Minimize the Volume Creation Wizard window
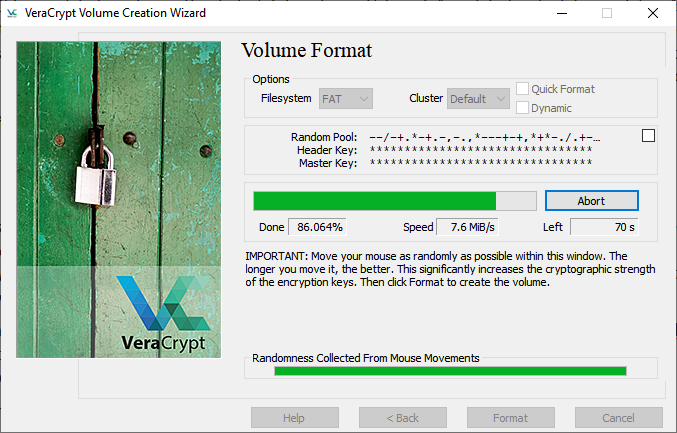The width and height of the screenshot is (677, 433). coord(560,13)
